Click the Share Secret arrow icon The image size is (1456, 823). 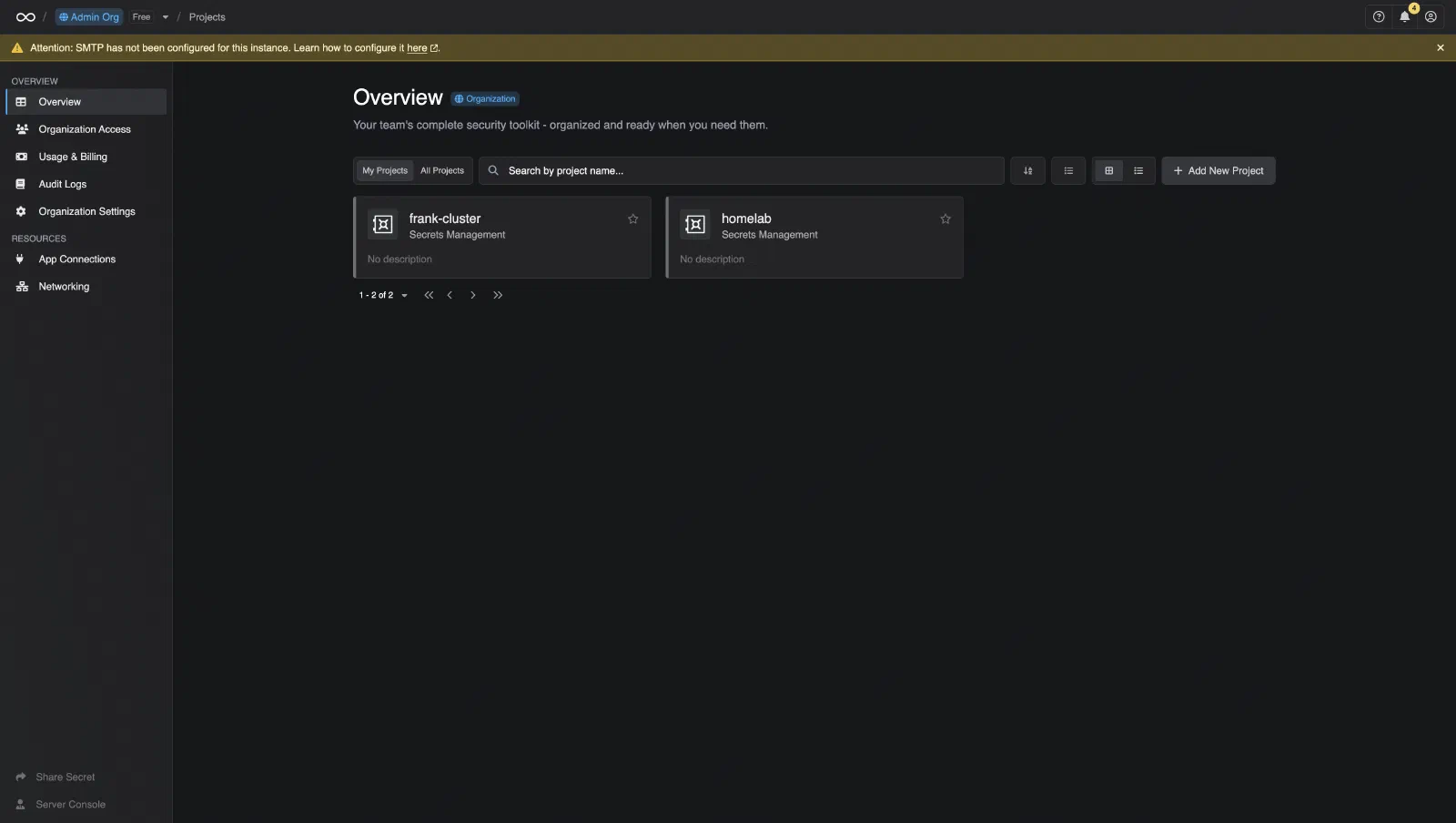click(x=21, y=777)
